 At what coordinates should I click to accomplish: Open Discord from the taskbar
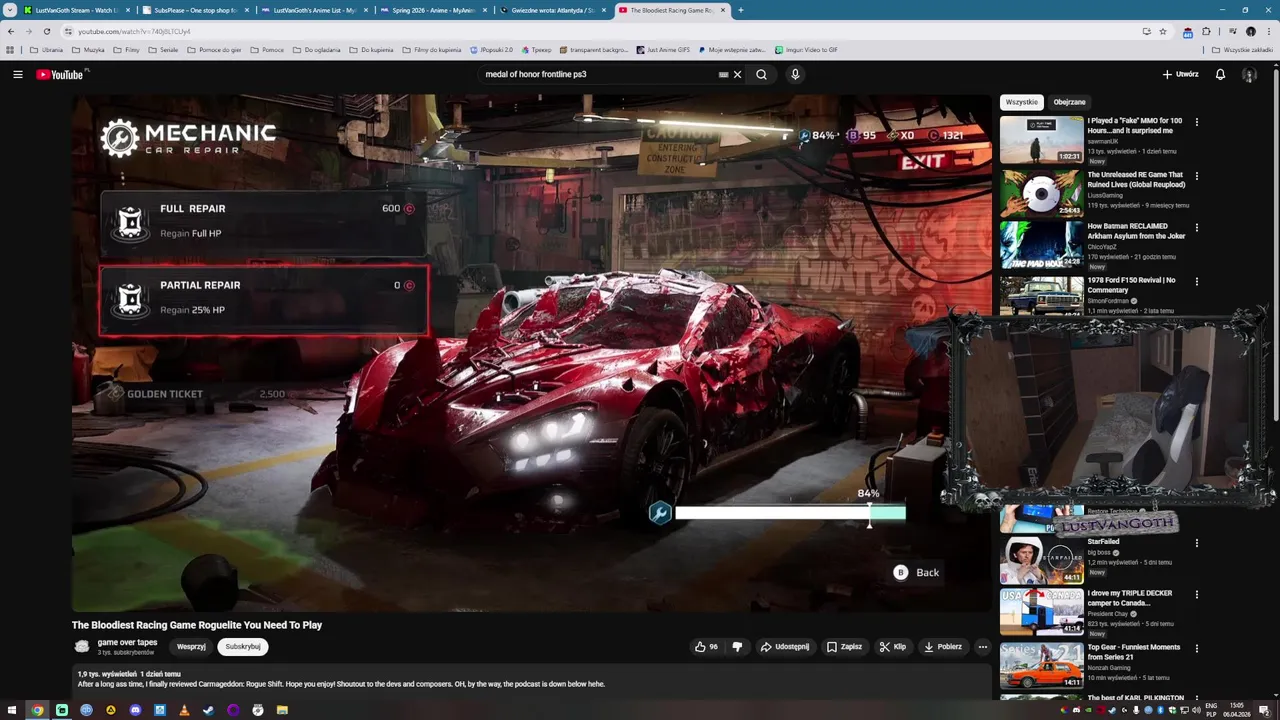point(135,710)
